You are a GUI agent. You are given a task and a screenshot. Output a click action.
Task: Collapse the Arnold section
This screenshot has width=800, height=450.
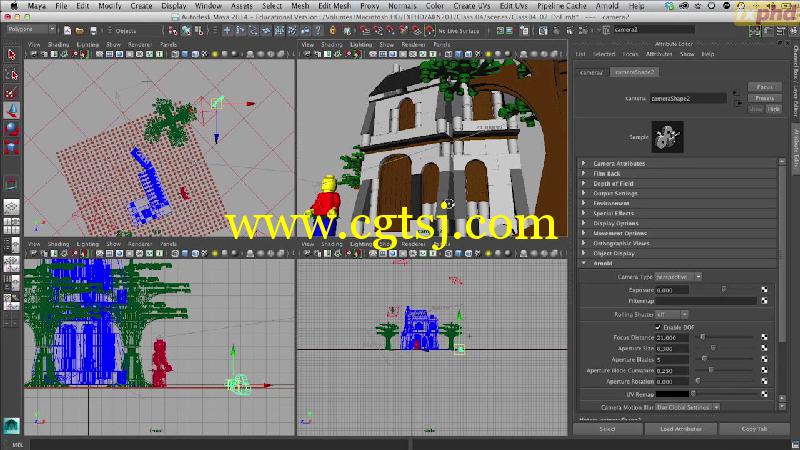[679, 263]
